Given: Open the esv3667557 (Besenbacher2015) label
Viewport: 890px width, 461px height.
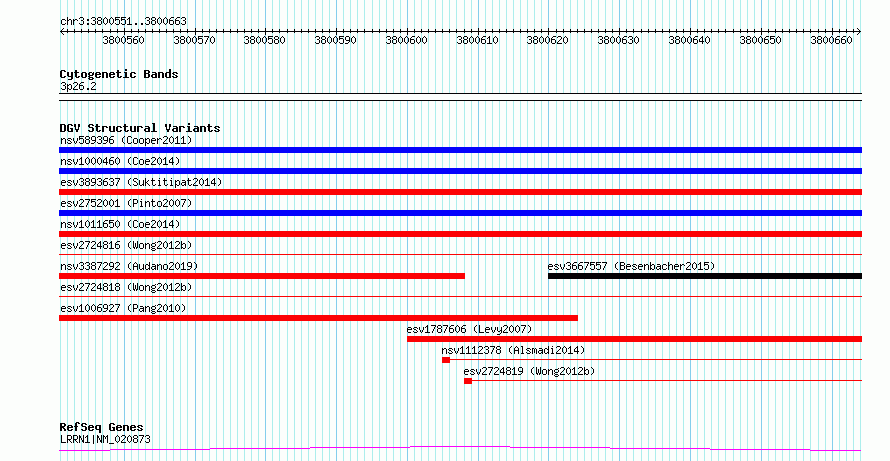Looking at the screenshot, I should (x=631, y=266).
